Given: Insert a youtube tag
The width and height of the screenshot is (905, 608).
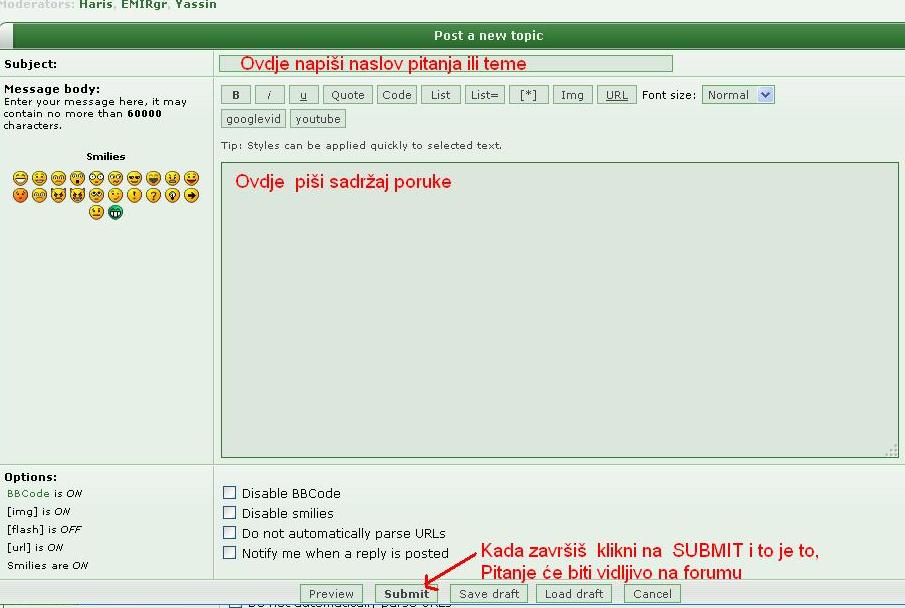Looking at the screenshot, I should click(x=318, y=119).
